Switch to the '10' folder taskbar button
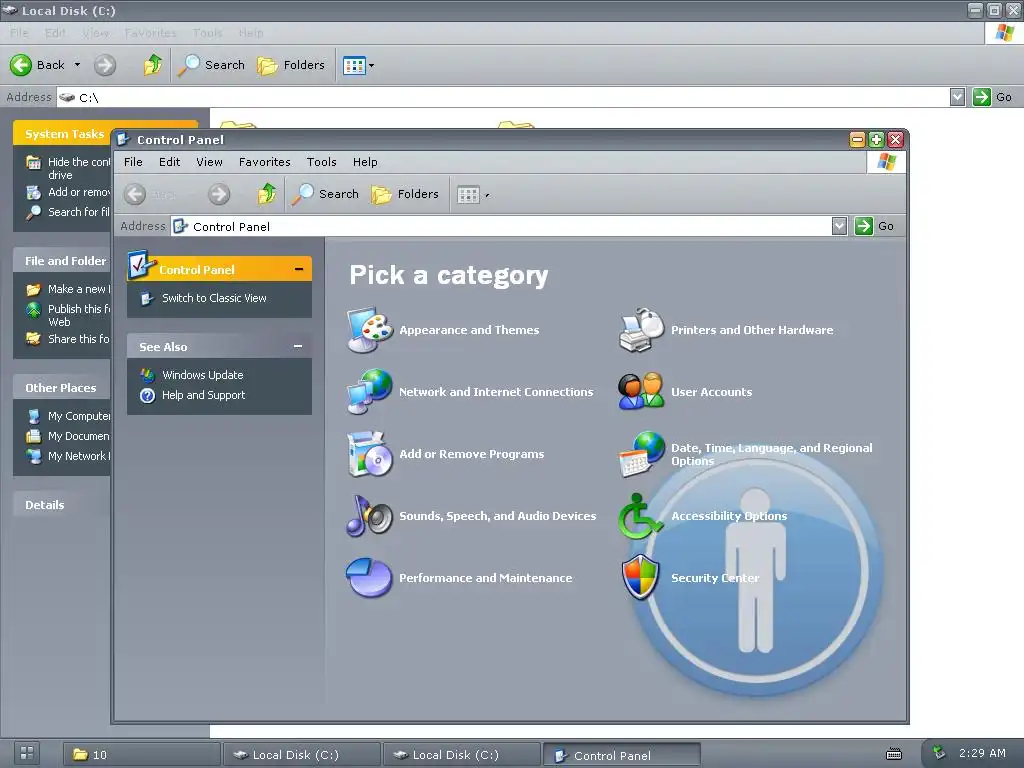This screenshot has width=1024, height=768. [x=141, y=754]
